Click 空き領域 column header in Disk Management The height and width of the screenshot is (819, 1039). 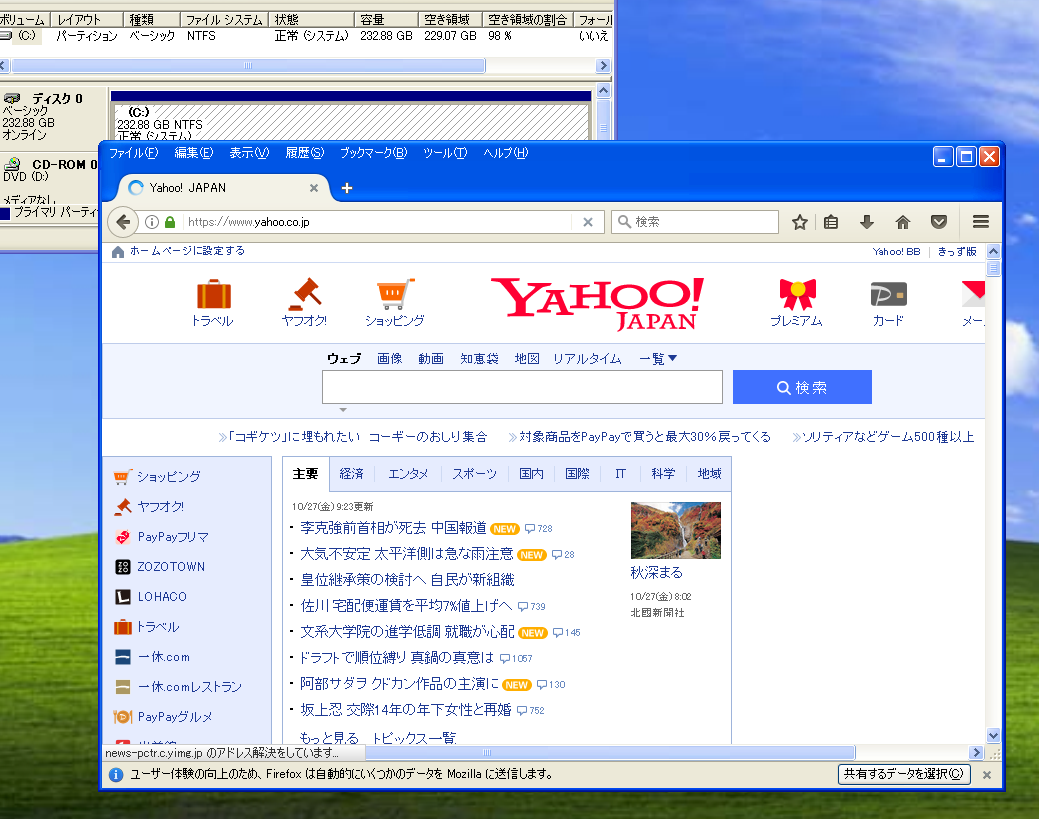click(x=450, y=20)
